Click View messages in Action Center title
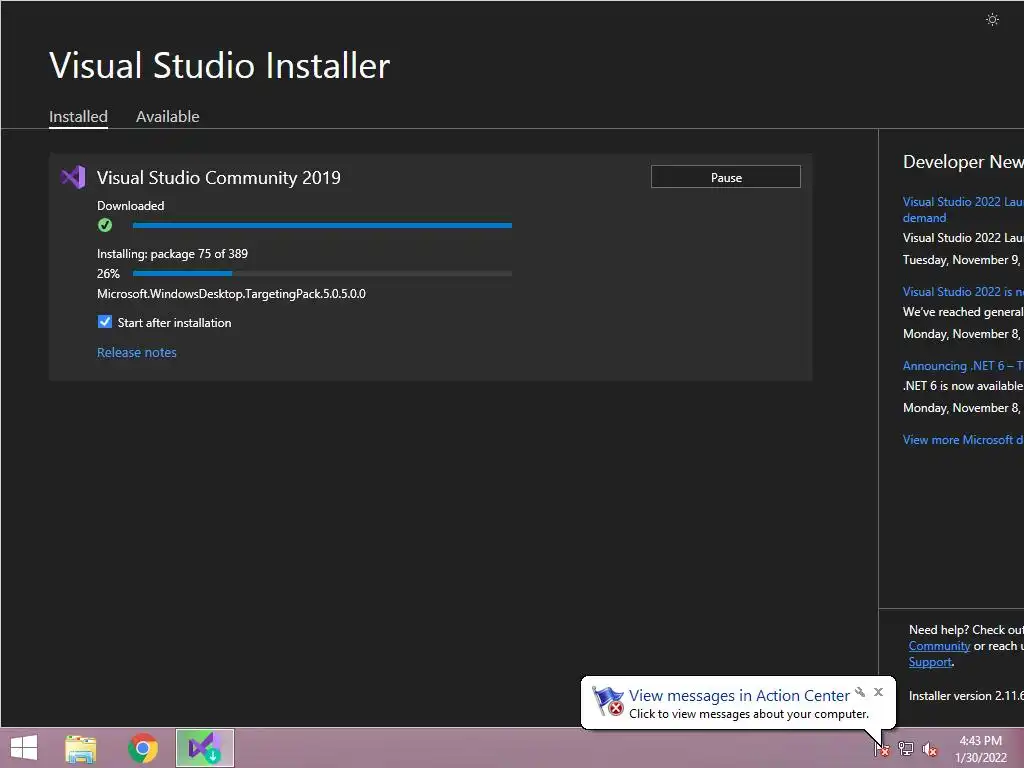Screen dimensions: 1024x768 pos(739,696)
